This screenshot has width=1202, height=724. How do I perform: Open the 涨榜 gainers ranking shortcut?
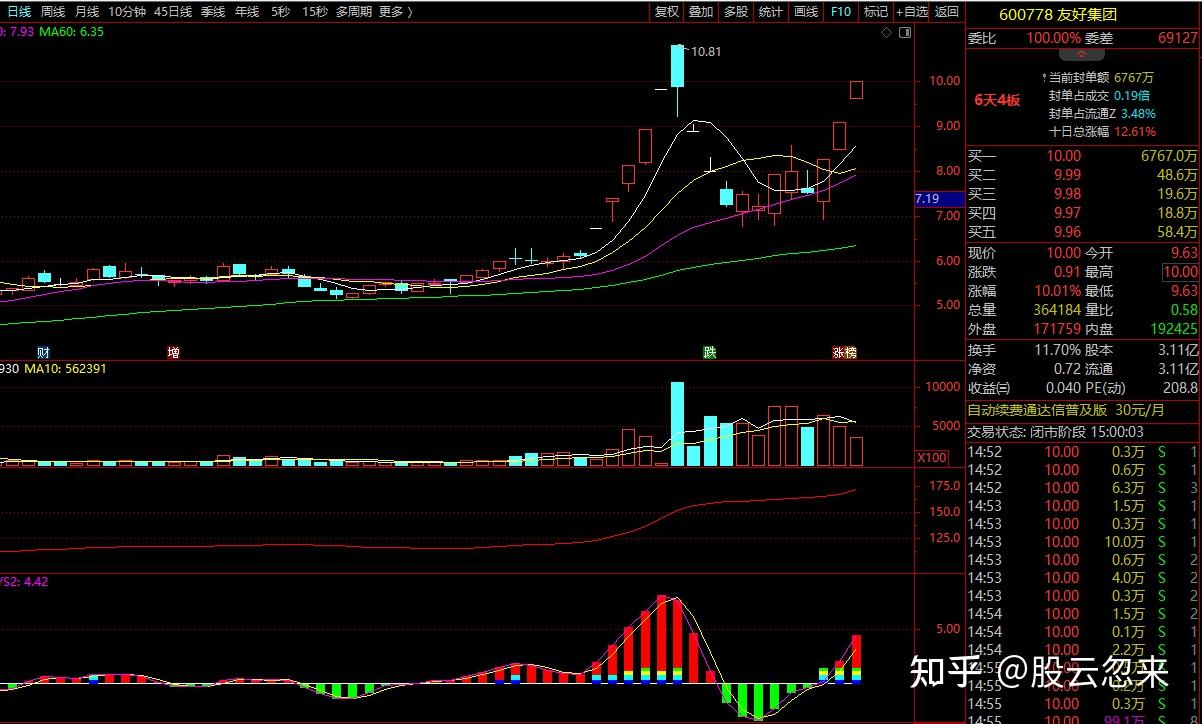click(x=847, y=354)
